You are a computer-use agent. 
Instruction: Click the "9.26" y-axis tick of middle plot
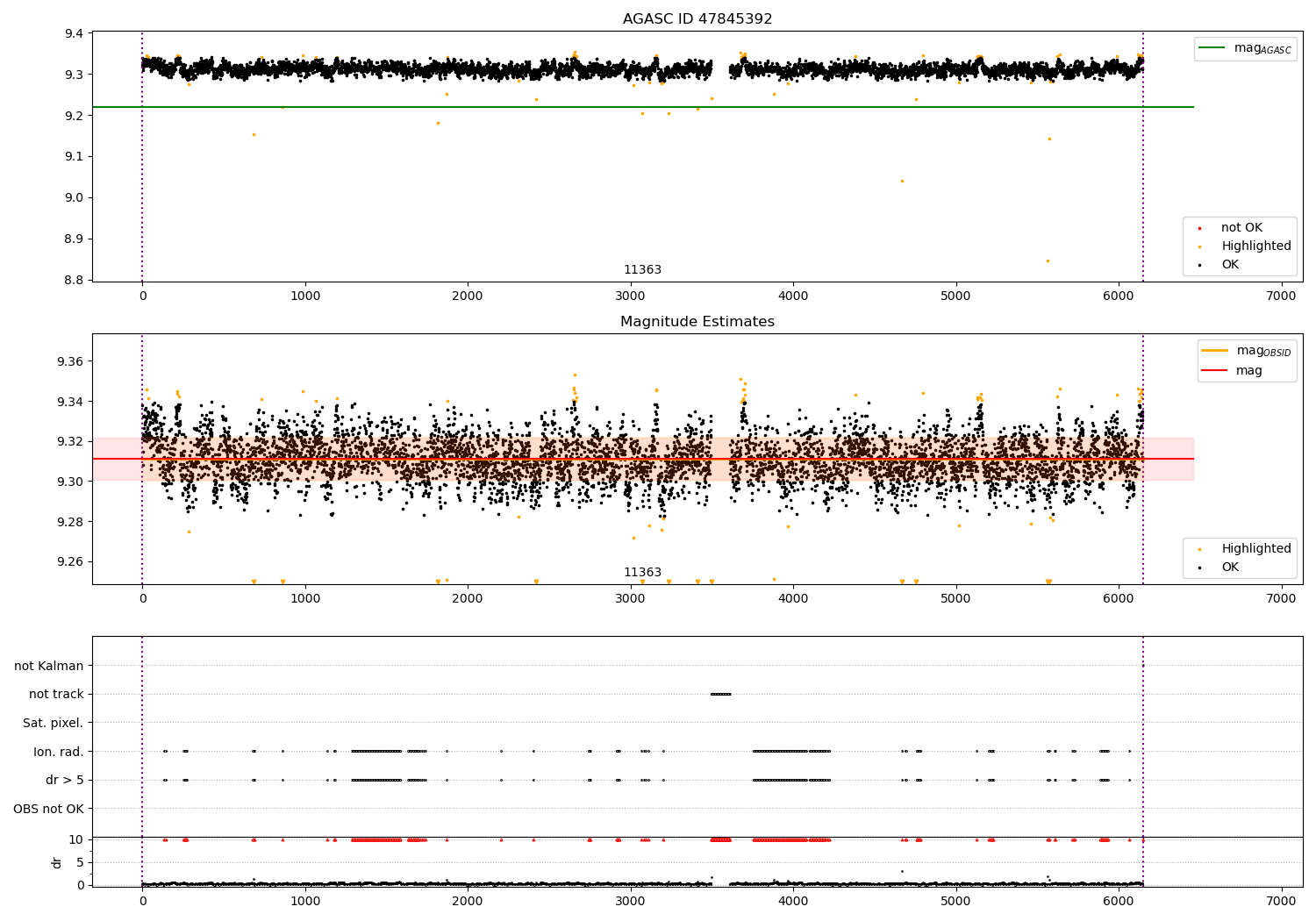click(71, 562)
